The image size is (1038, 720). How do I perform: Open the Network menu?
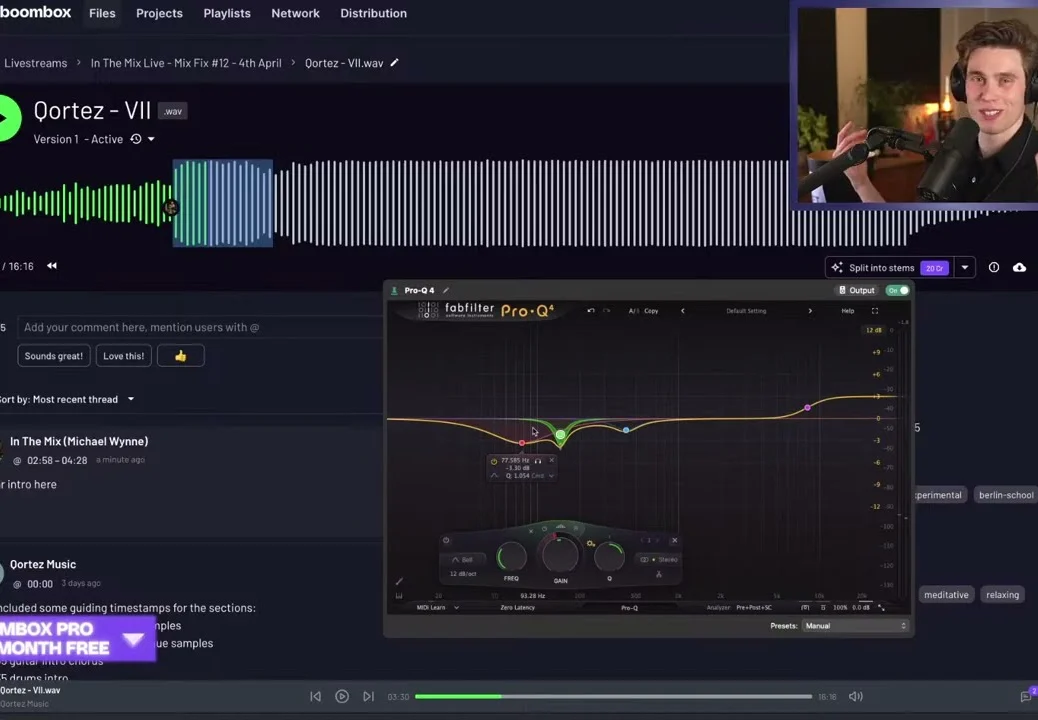tap(295, 13)
